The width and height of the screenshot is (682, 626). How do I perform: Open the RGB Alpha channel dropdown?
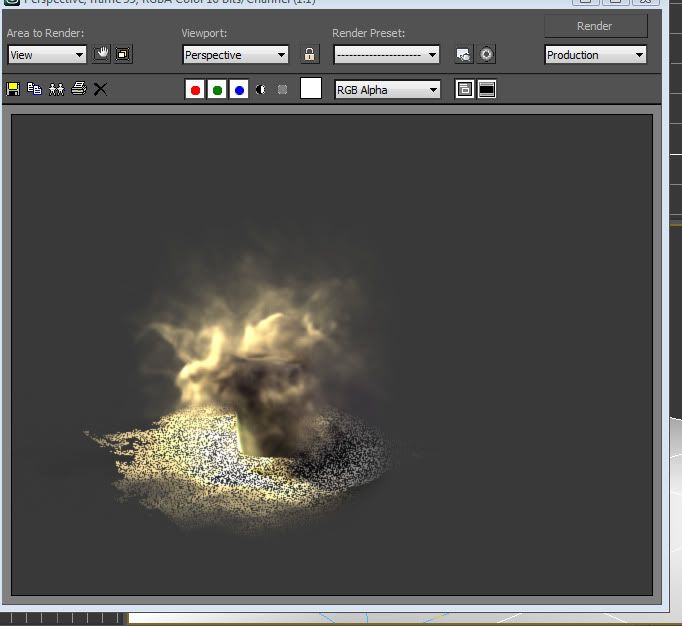click(387, 90)
